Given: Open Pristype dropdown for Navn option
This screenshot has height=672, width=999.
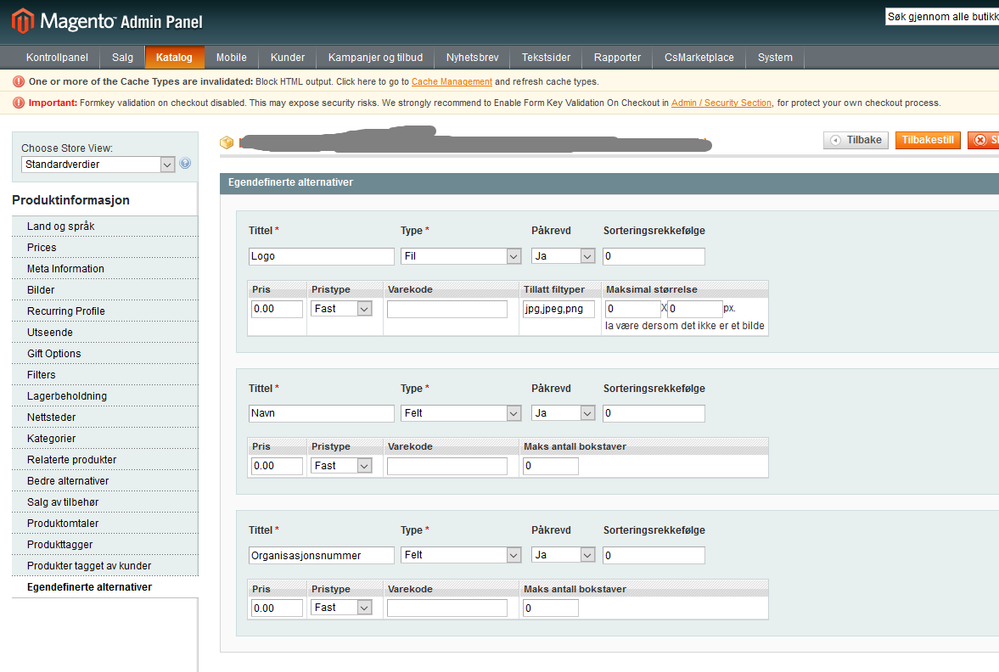Looking at the screenshot, I should 341,466.
